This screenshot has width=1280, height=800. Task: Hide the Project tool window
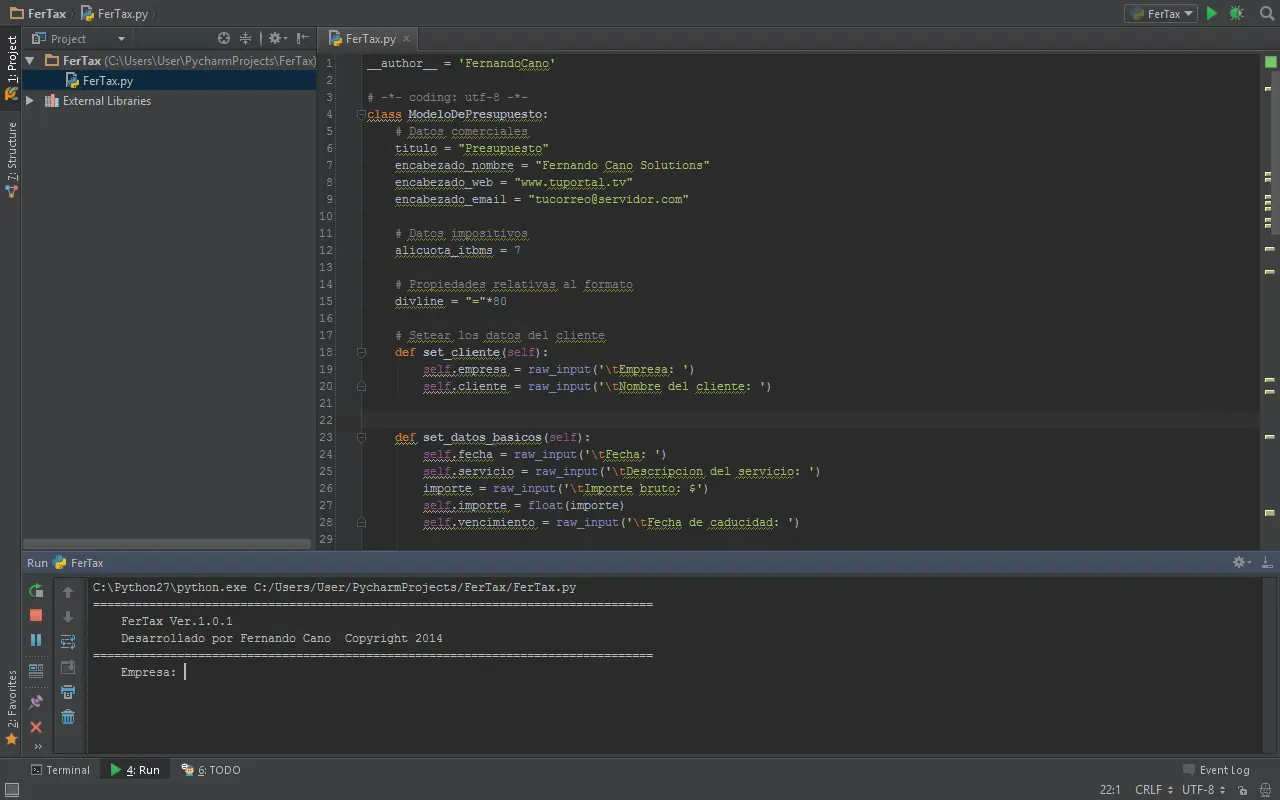303,38
